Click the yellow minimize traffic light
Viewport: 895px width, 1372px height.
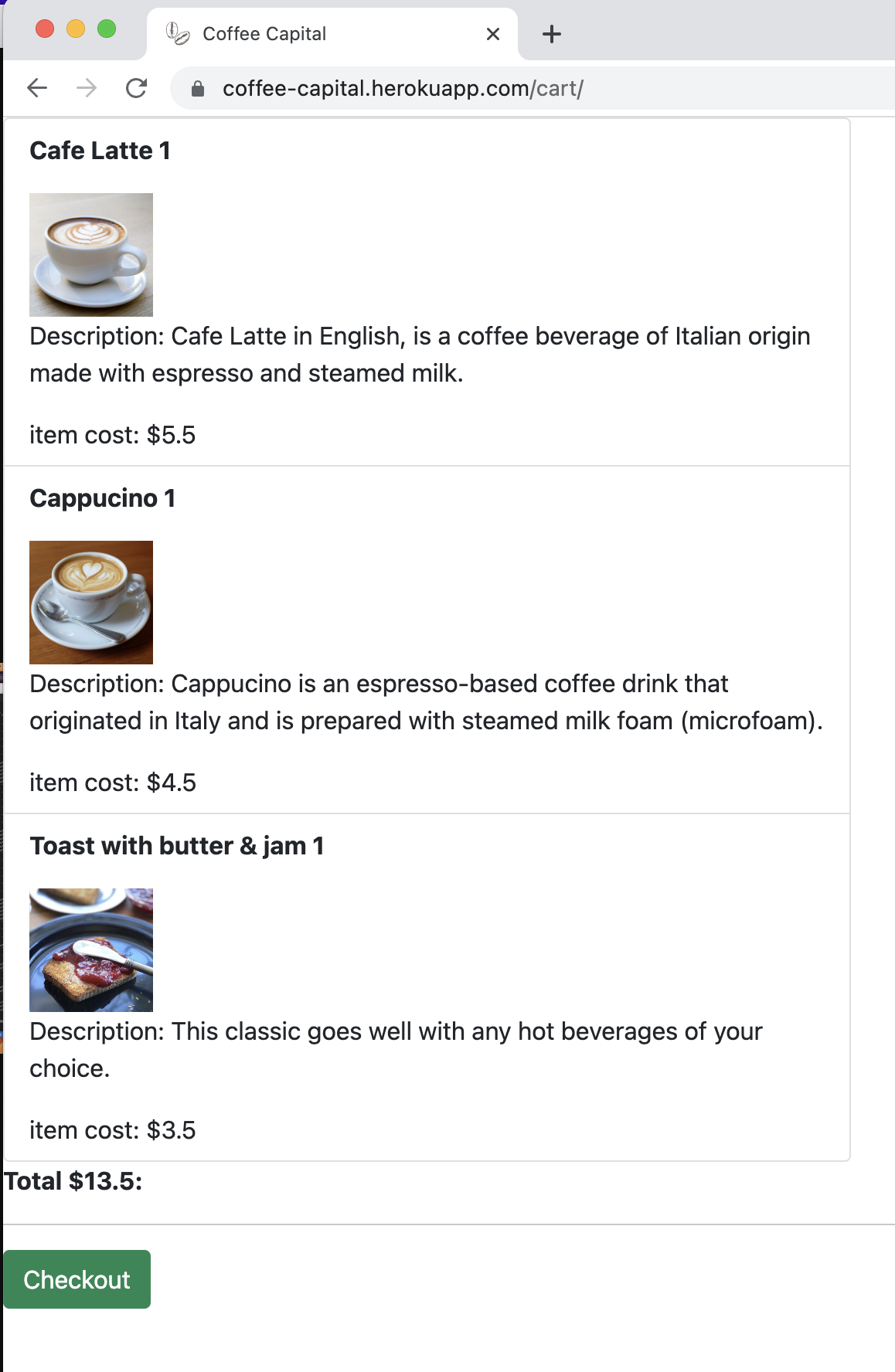click(x=76, y=28)
